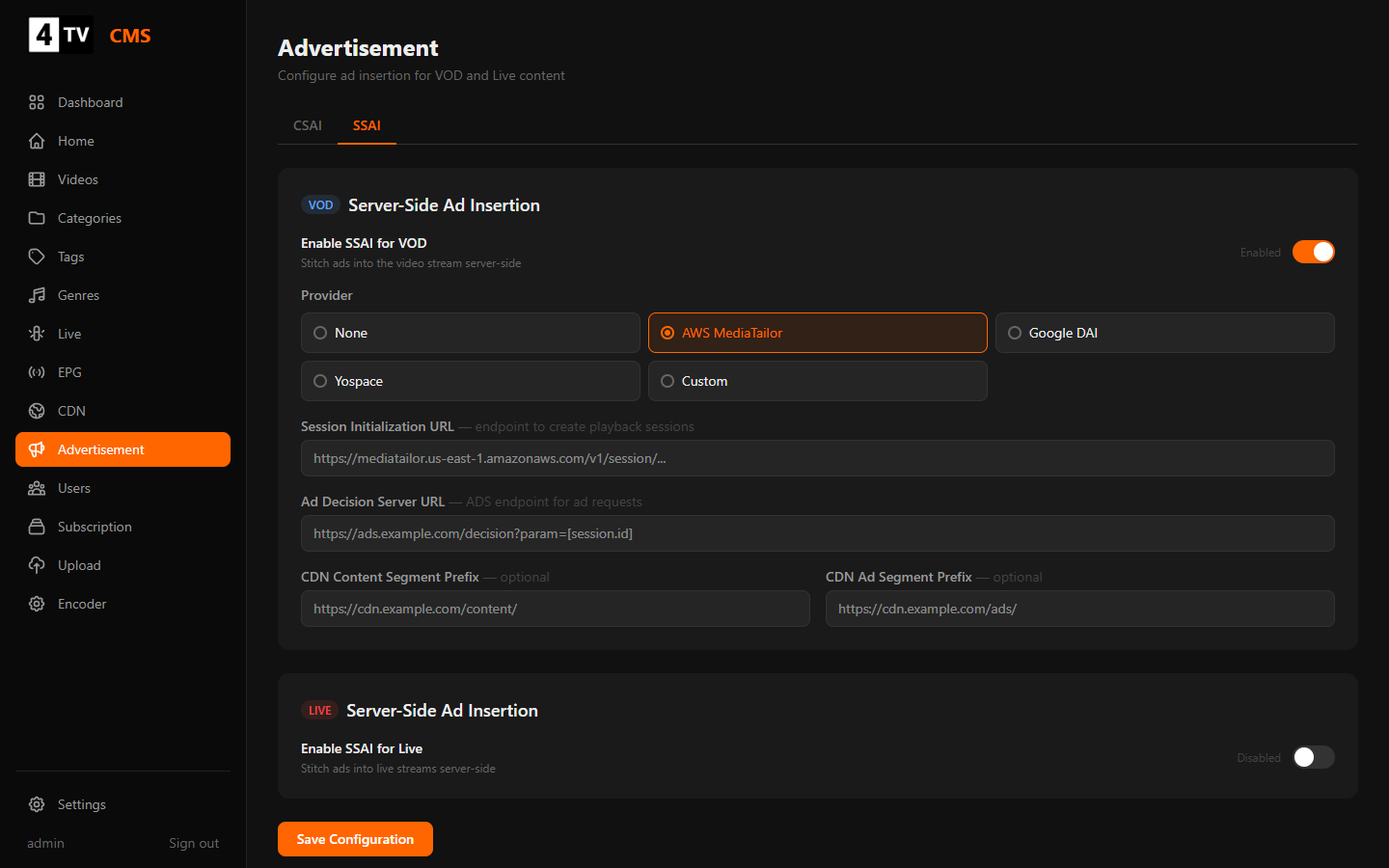Select Yospace provider option

[471, 381]
